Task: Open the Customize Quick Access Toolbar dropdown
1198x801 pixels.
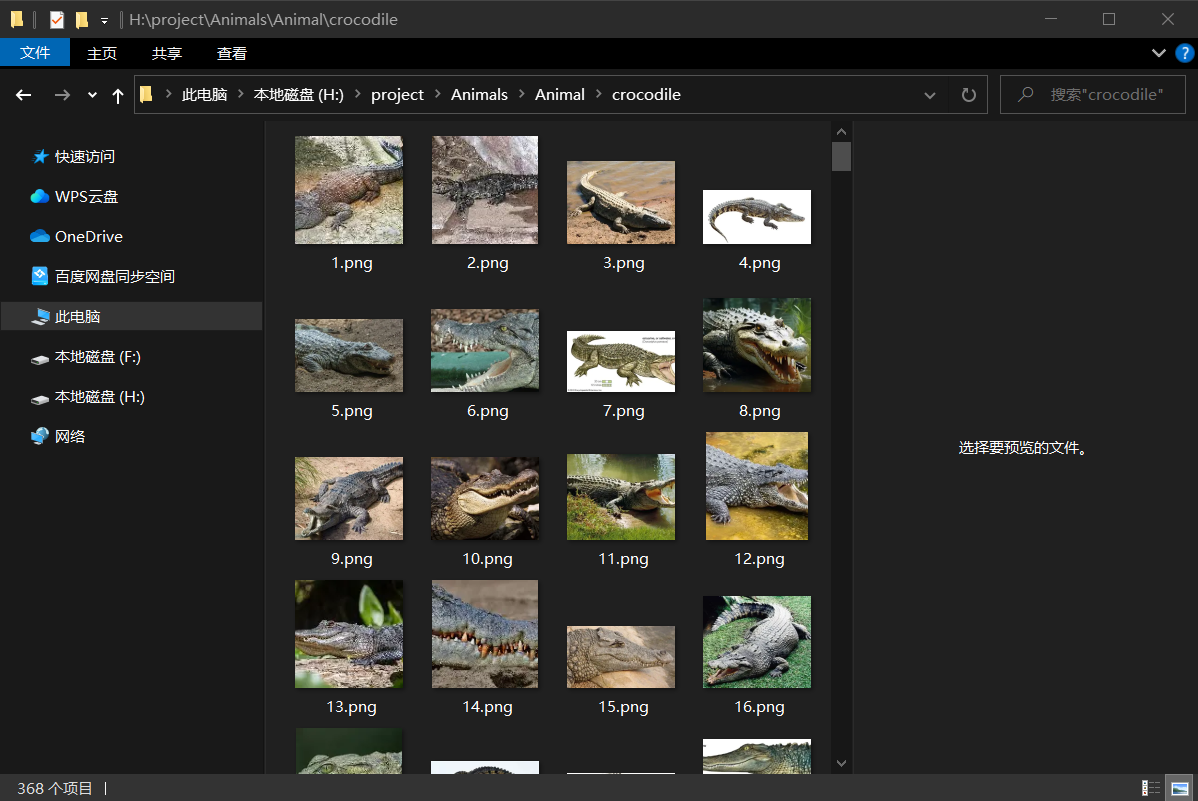Action: (105, 21)
